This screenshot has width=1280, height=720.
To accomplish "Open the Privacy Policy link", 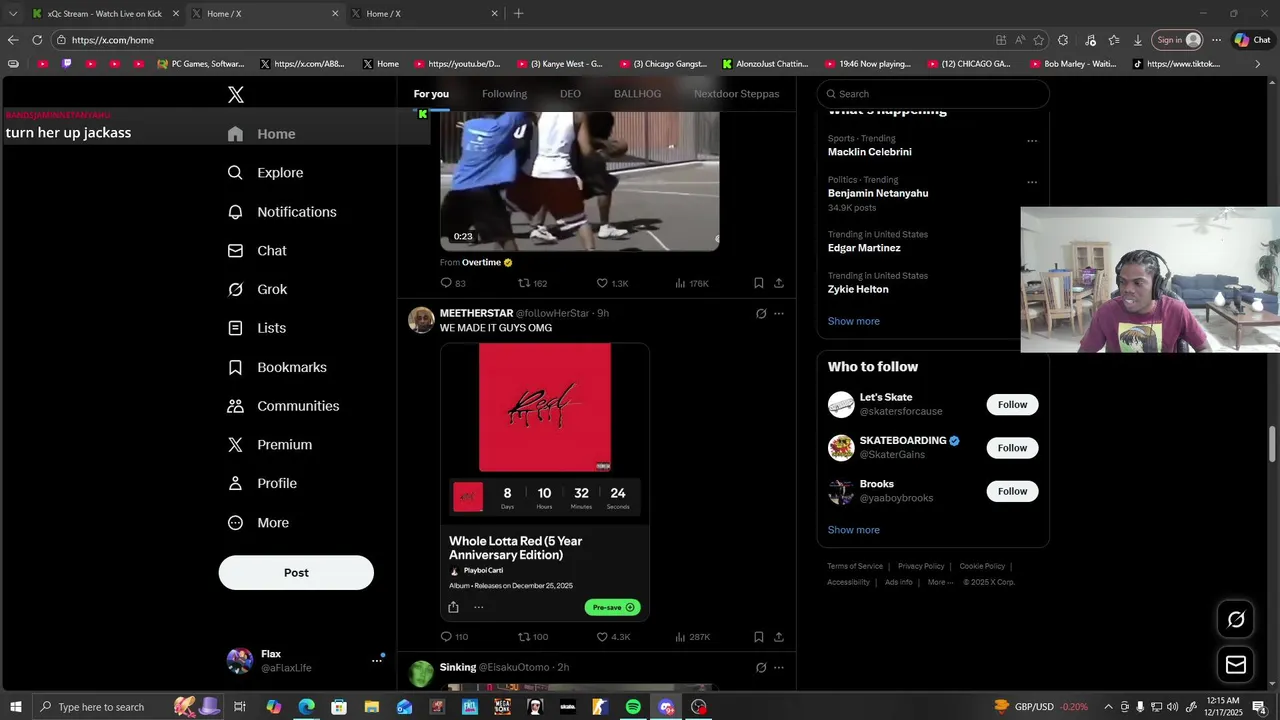I will pos(921,566).
